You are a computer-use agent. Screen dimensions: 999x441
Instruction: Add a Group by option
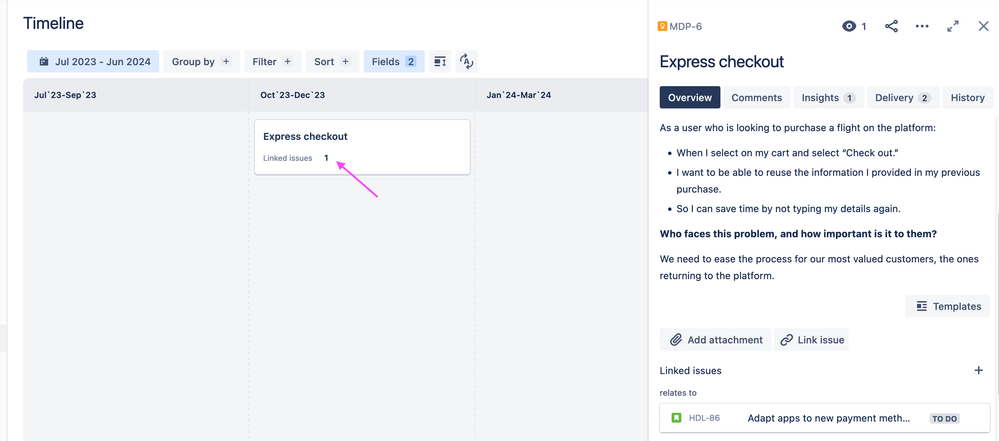pyautogui.click(x=201, y=62)
